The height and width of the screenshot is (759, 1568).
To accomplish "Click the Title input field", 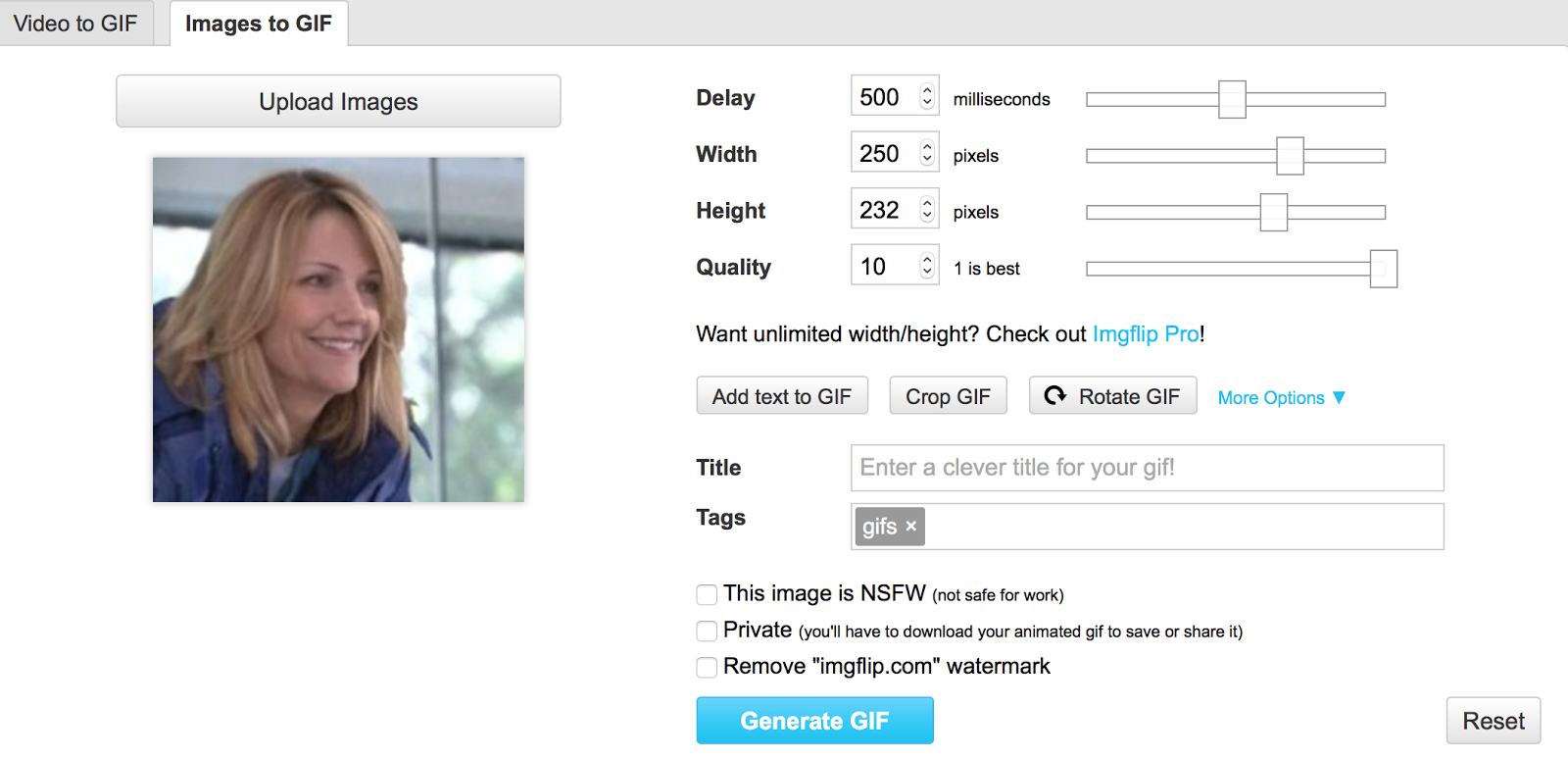I will point(1147,468).
